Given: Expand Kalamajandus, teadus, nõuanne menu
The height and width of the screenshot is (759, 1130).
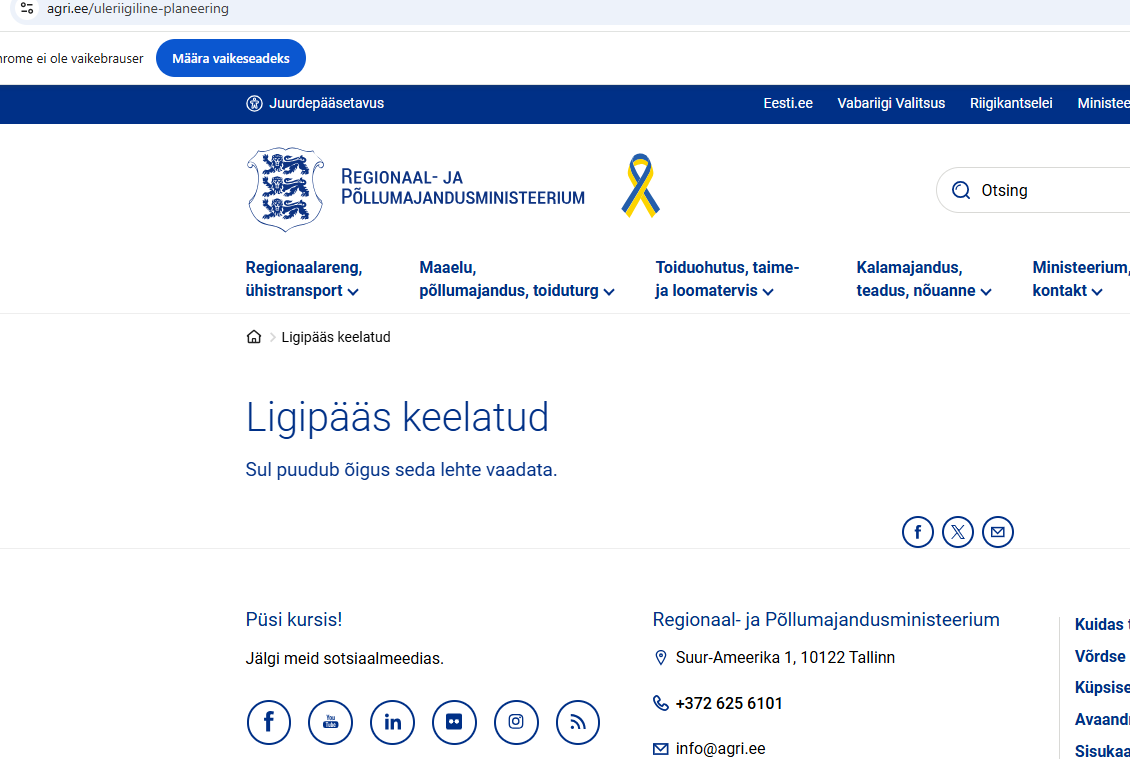Looking at the screenshot, I should click(924, 280).
